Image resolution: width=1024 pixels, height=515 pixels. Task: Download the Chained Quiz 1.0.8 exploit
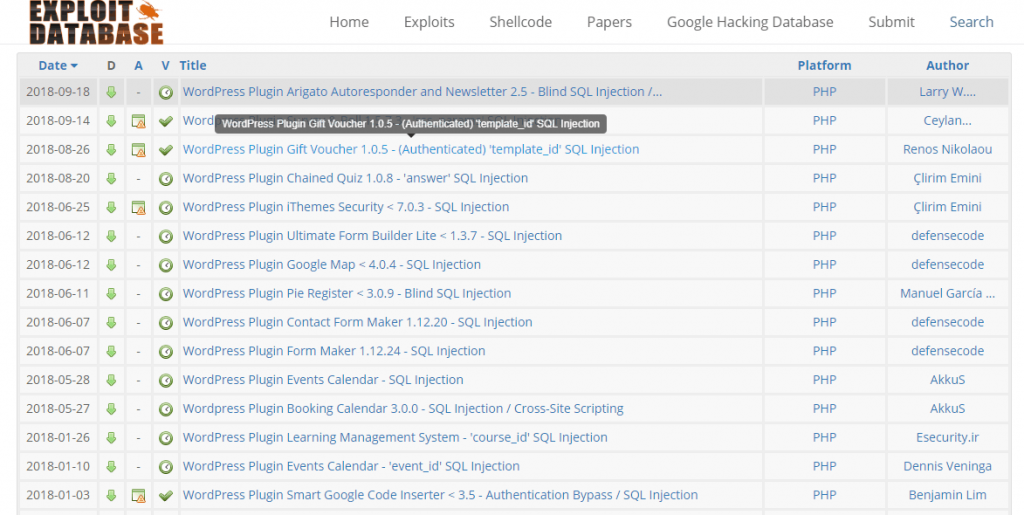click(111, 178)
